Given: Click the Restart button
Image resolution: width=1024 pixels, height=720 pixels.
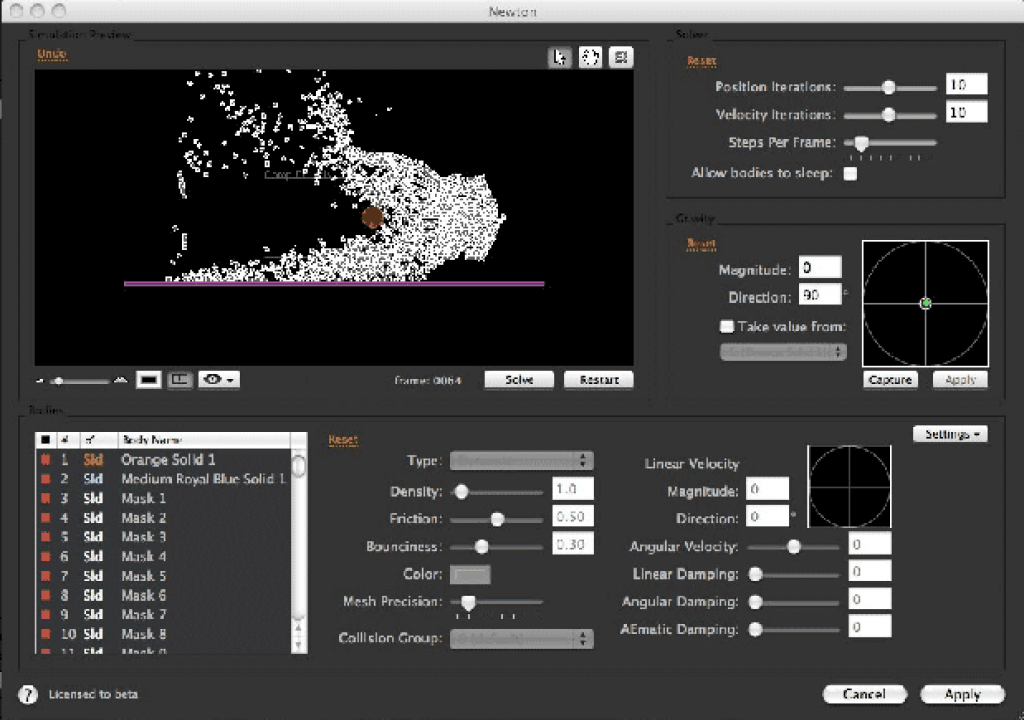Looking at the screenshot, I should coord(599,380).
